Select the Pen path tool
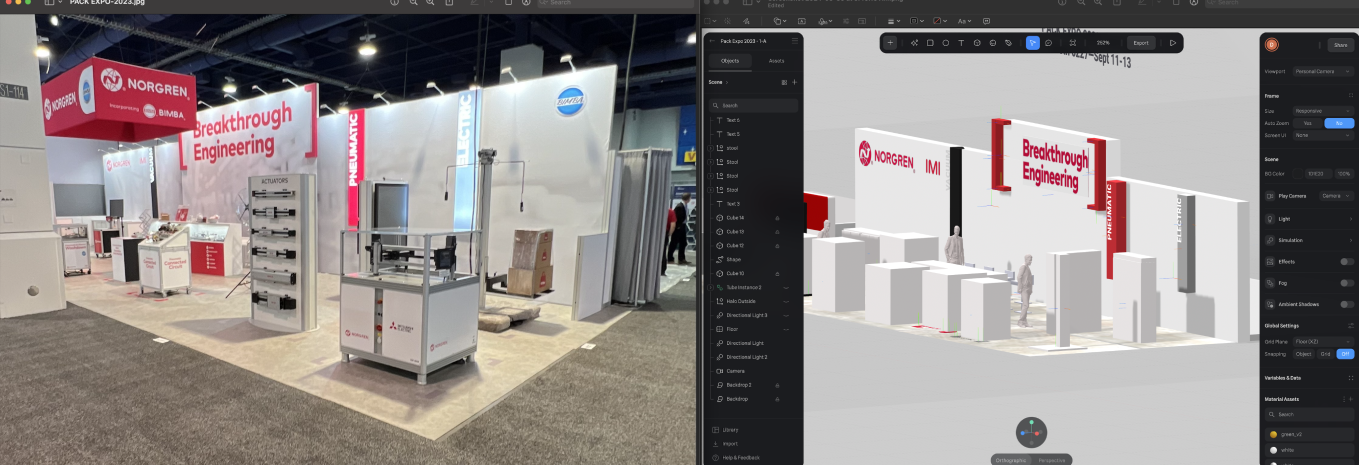 tap(1008, 43)
